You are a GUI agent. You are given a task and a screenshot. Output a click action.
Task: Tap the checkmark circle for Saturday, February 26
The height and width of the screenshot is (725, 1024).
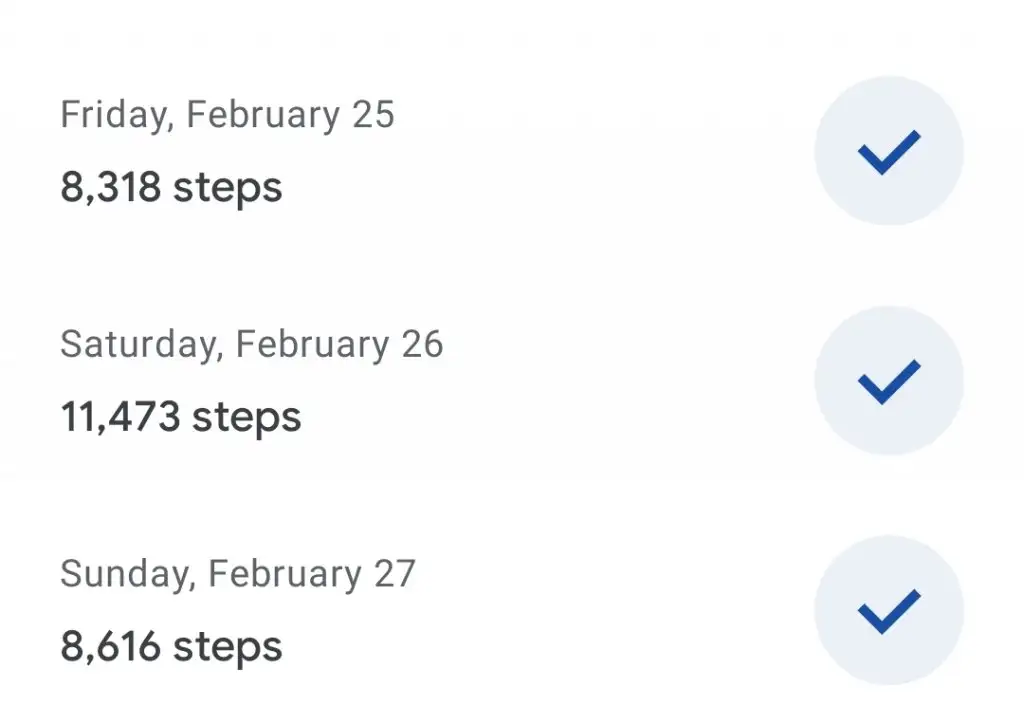click(889, 381)
